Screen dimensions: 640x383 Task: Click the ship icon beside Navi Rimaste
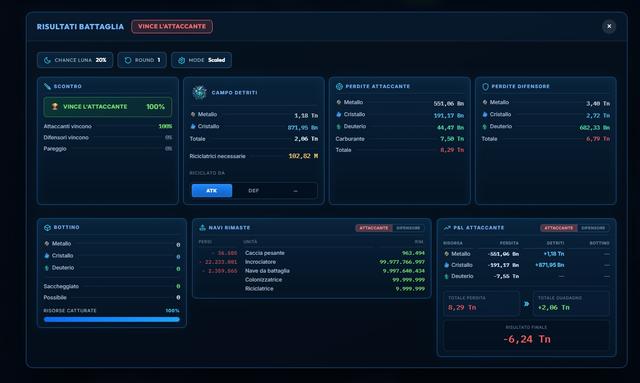click(x=202, y=227)
